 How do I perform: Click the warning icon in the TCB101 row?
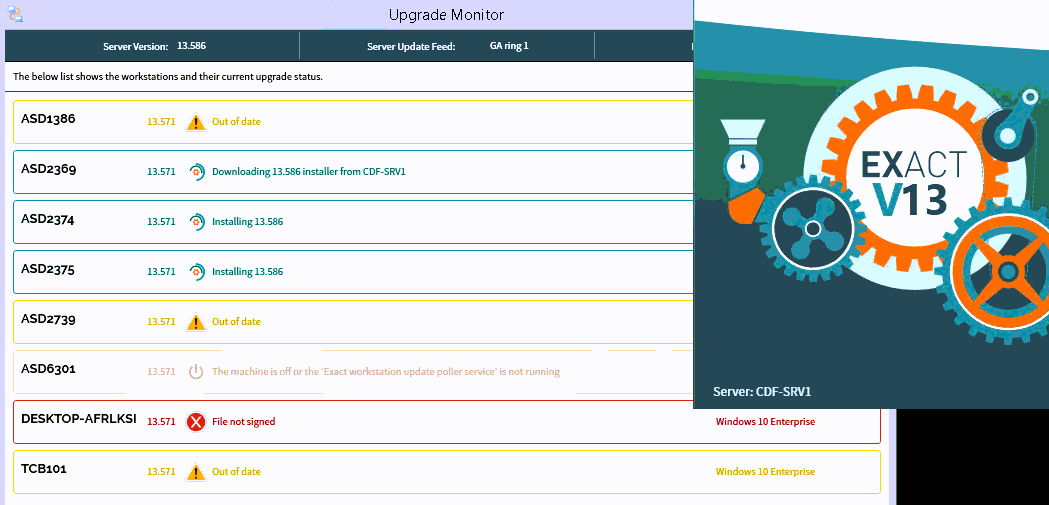coord(195,472)
